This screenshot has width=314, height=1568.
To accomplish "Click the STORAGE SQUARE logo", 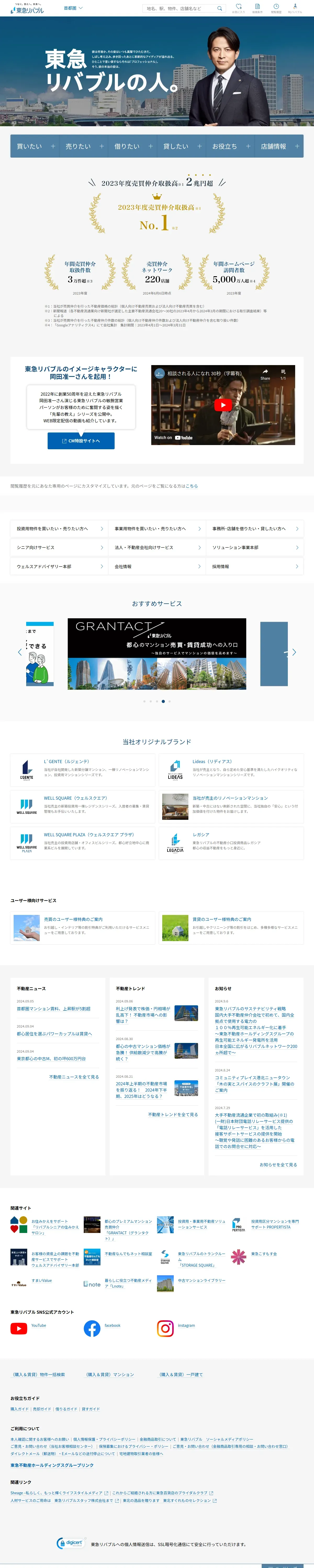I will coord(165,1257).
